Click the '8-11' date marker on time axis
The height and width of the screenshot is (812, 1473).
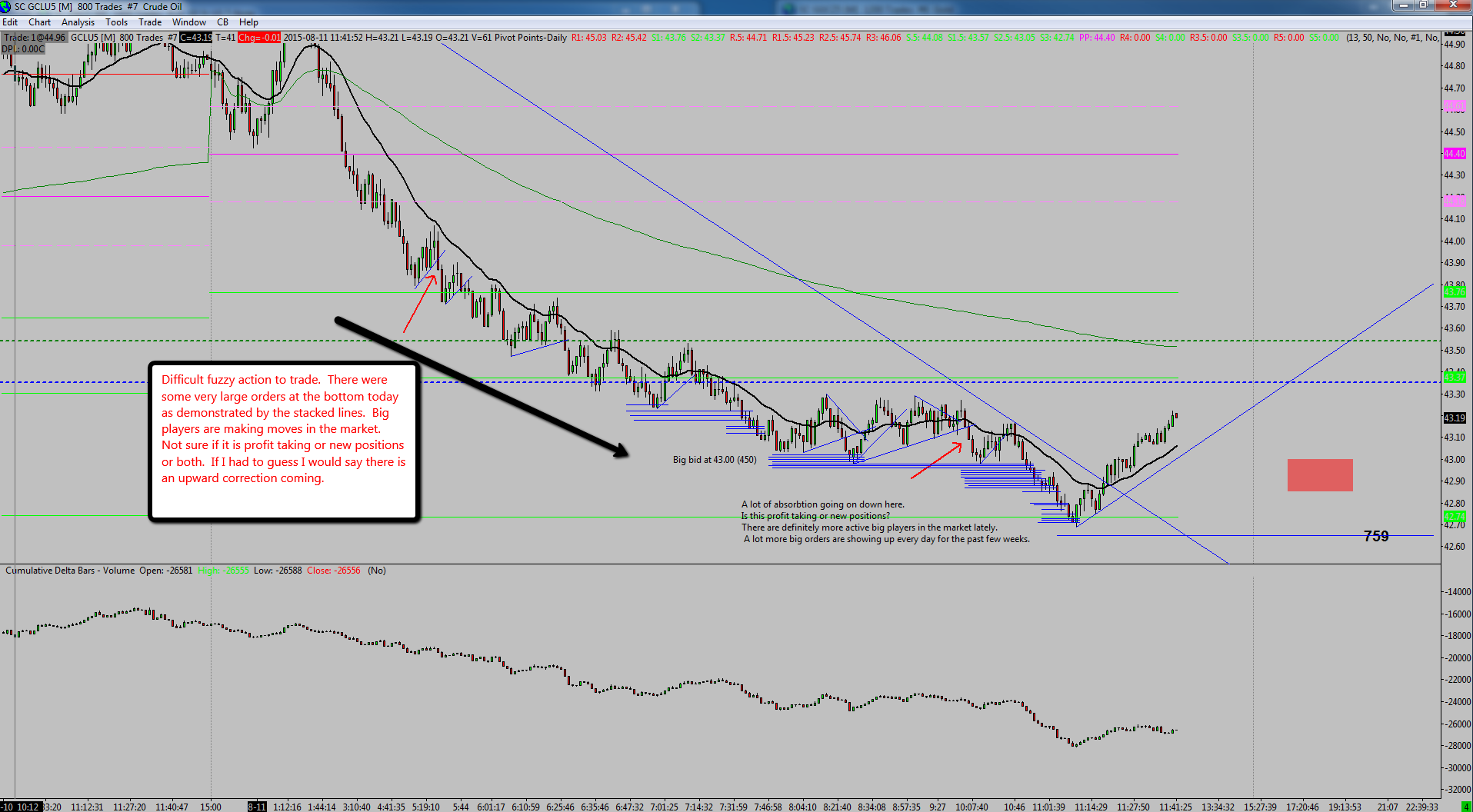257,807
